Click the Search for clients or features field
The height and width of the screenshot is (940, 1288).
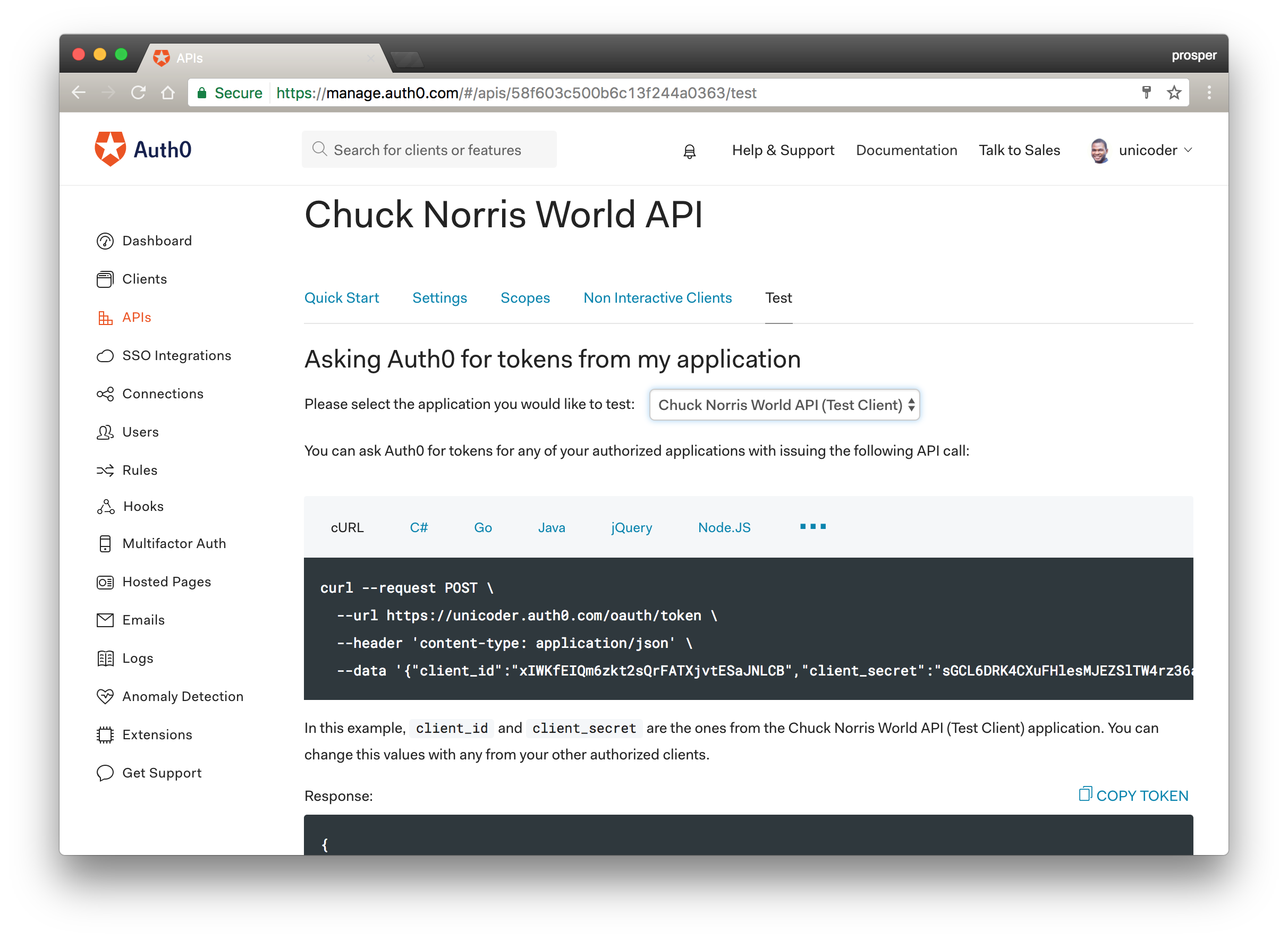tap(429, 150)
